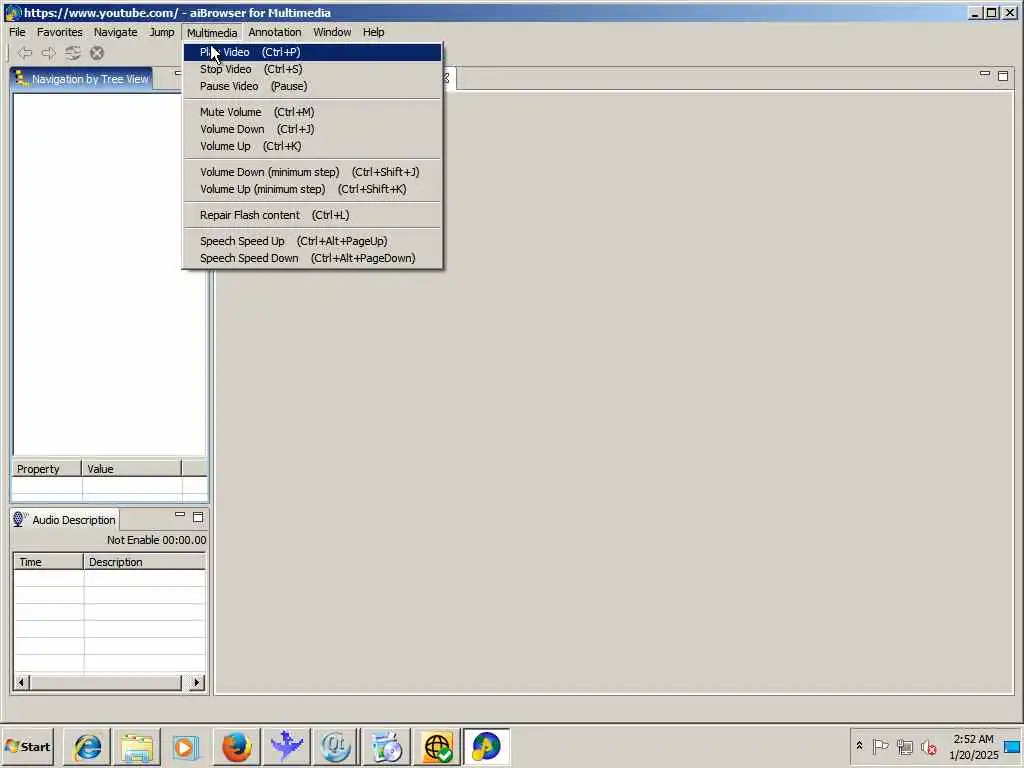1024x768 pixels.
Task: Click the aiBrowser taskbar icon
Action: 486,746
